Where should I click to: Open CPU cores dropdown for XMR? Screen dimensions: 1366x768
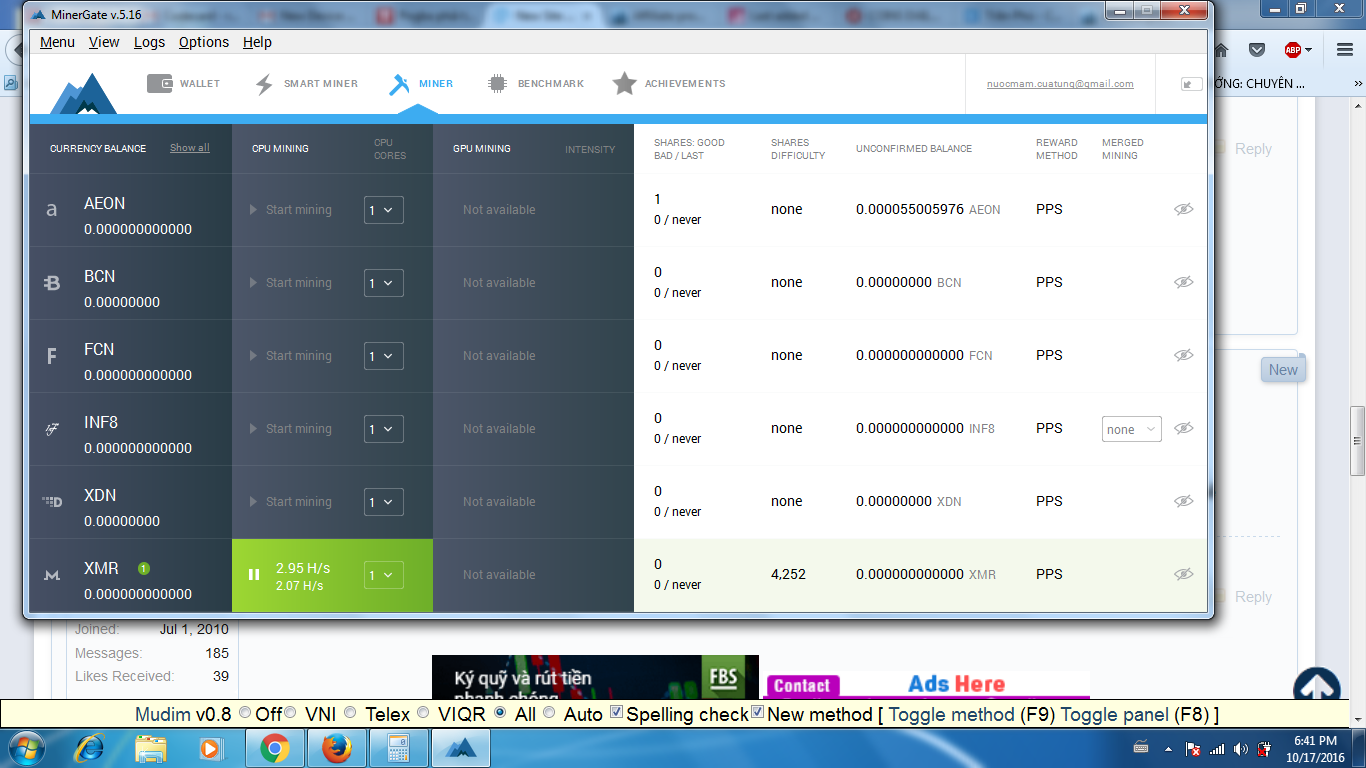[384, 575]
